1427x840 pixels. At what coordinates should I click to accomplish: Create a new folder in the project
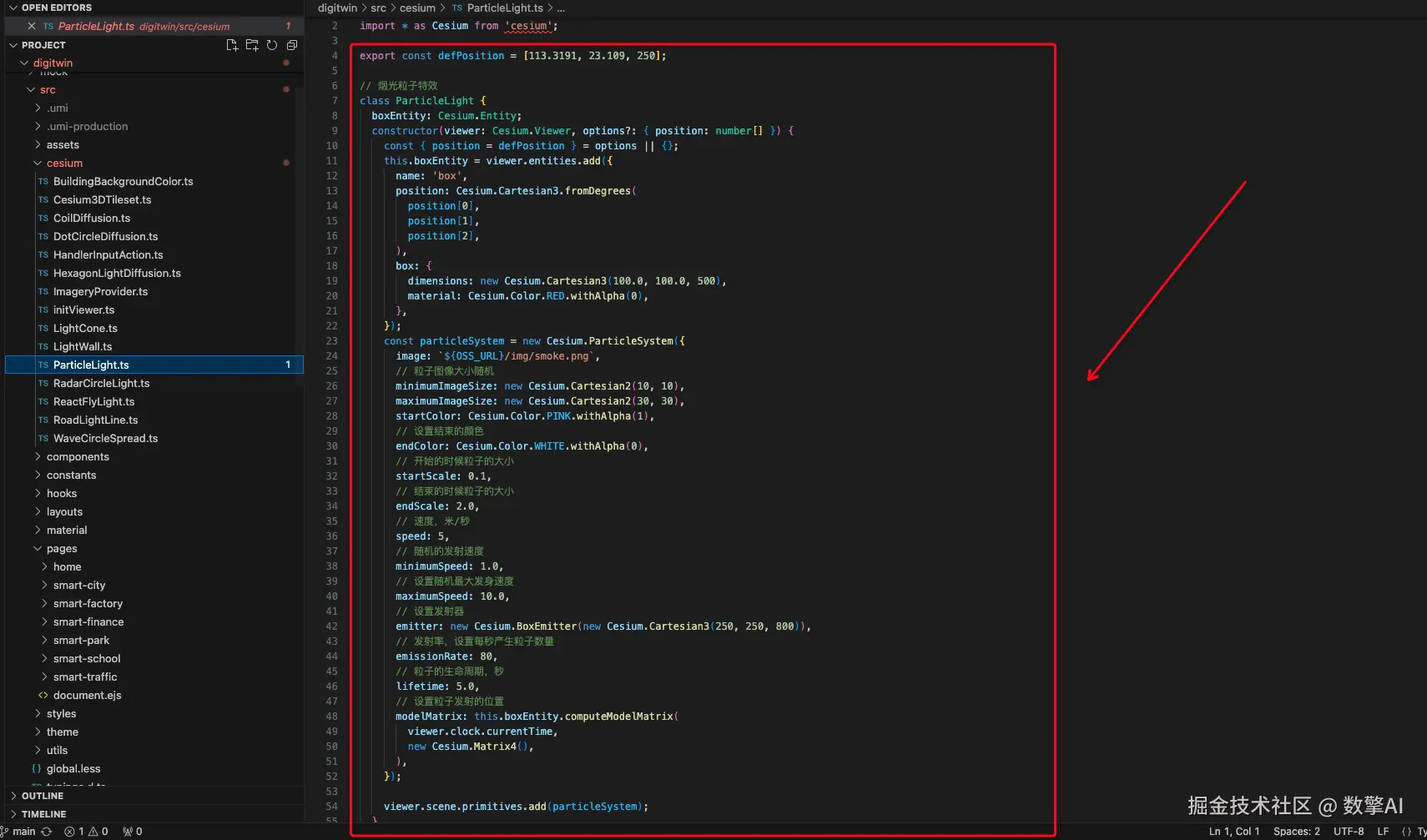coord(252,45)
